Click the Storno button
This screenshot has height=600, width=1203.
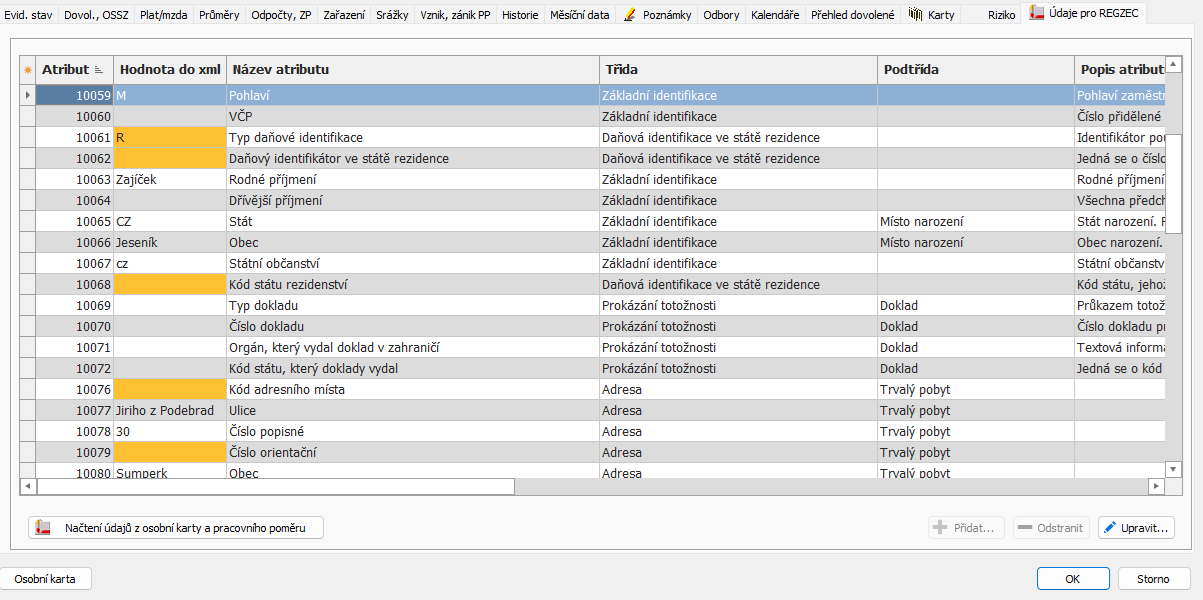[1153, 579]
